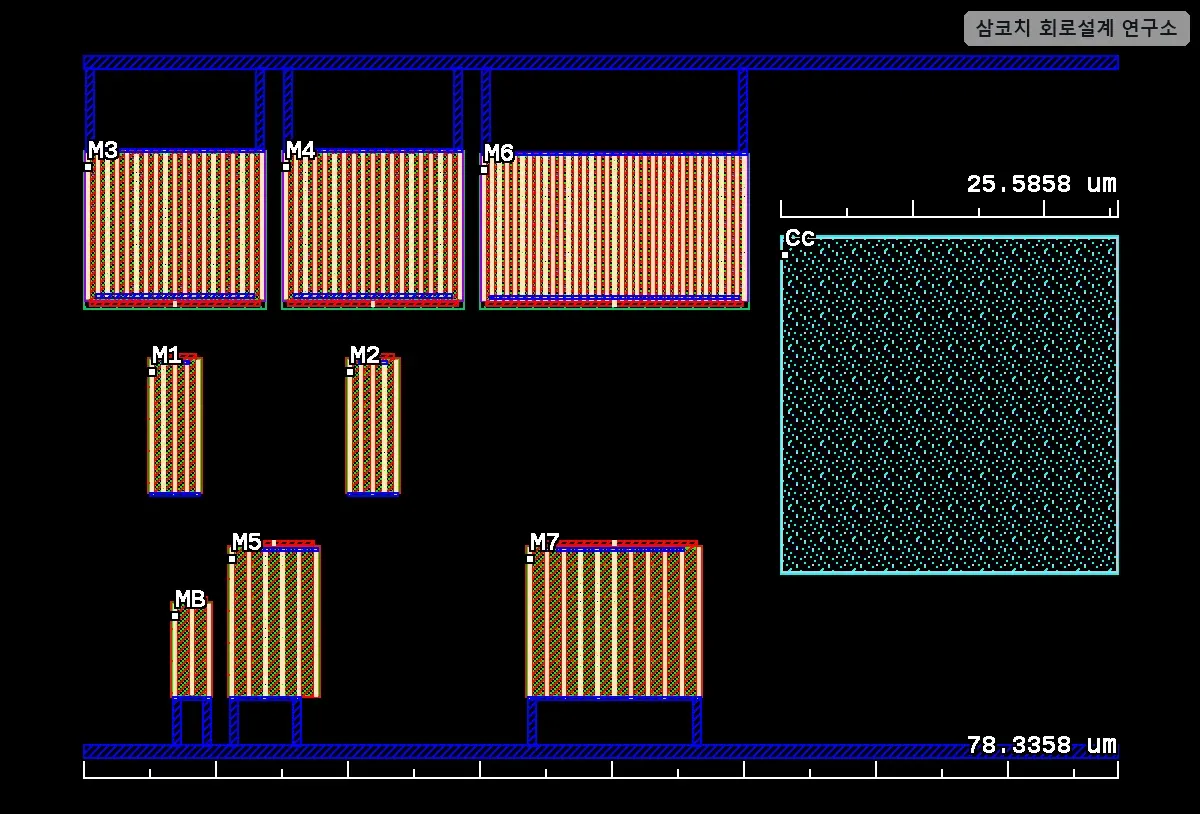This screenshot has height=814, width=1200.
Task: Click the M1 label text
Action: pyautogui.click(x=167, y=356)
